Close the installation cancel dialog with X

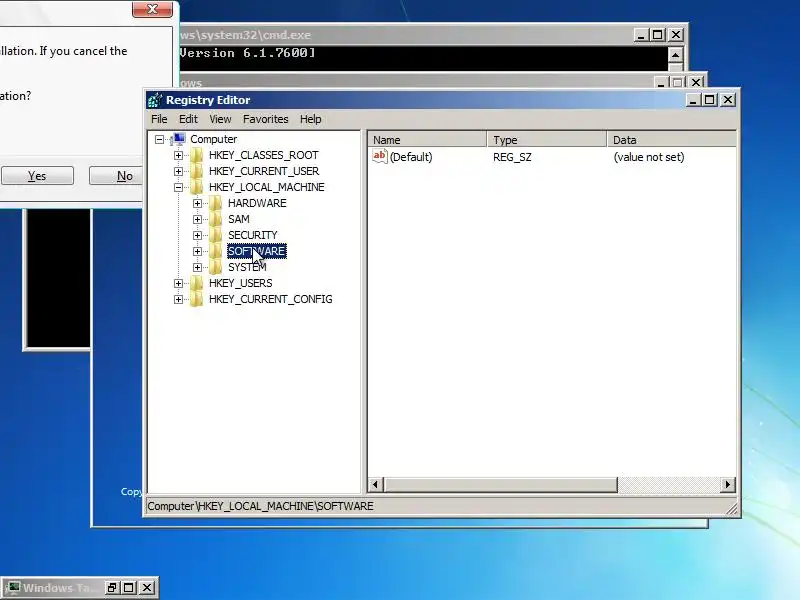coord(152,9)
